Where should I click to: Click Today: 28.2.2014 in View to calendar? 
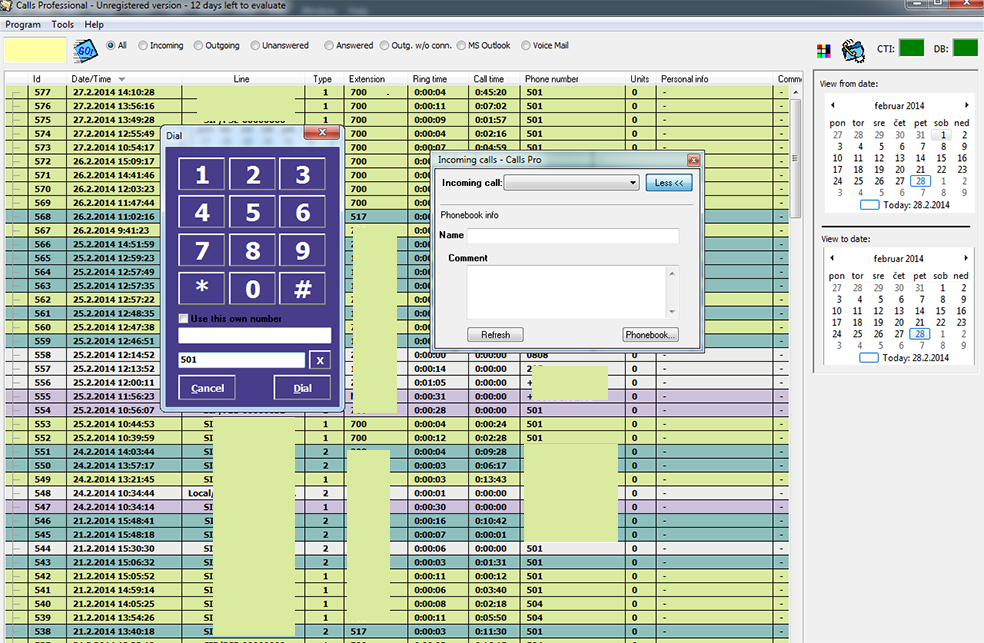916,358
